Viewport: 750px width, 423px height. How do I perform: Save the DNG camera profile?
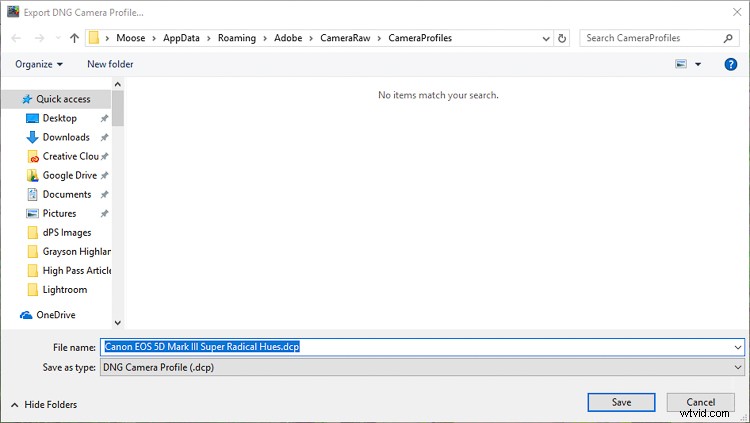point(621,402)
